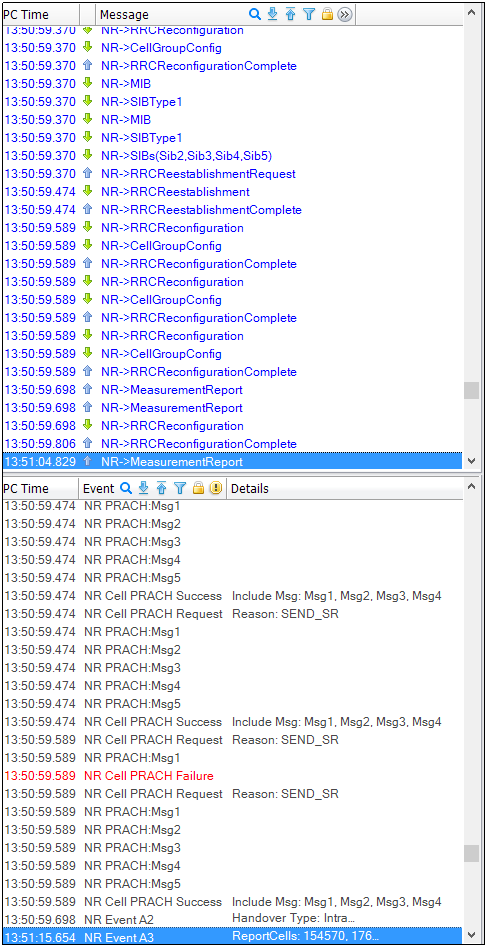Sort by Message column header
Screen dimensions: 487x950
tap(124, 15)
